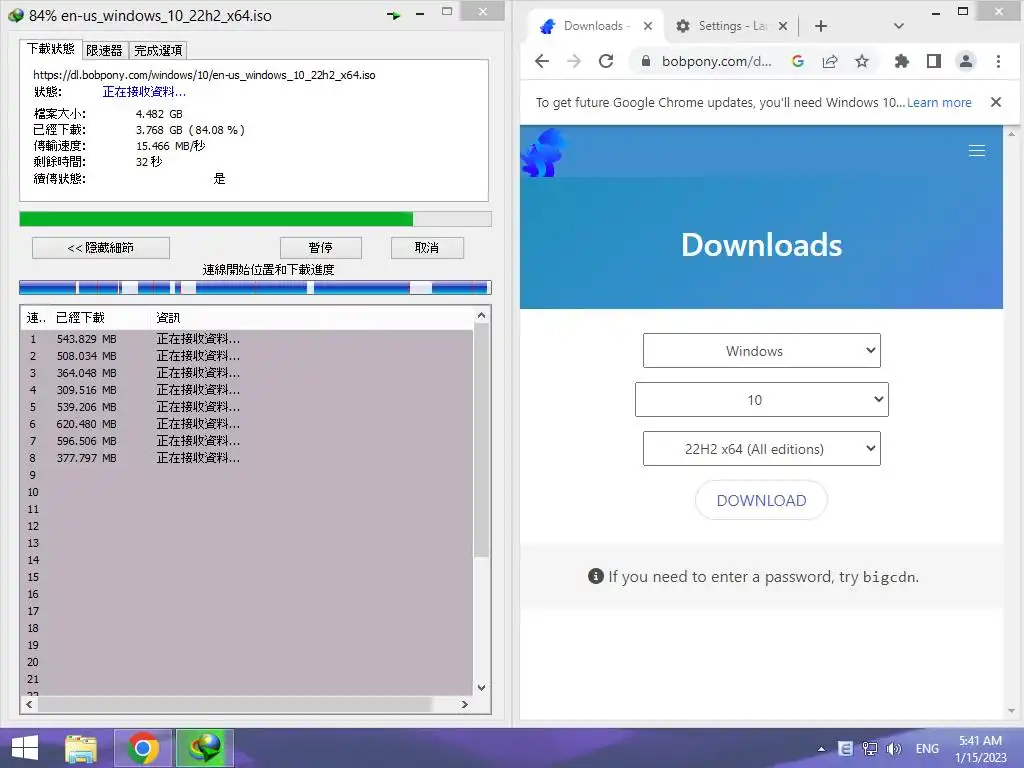Click the volume speaker tray icon
The width and height of the screenshot is (1024, 768).
point(894,749)
